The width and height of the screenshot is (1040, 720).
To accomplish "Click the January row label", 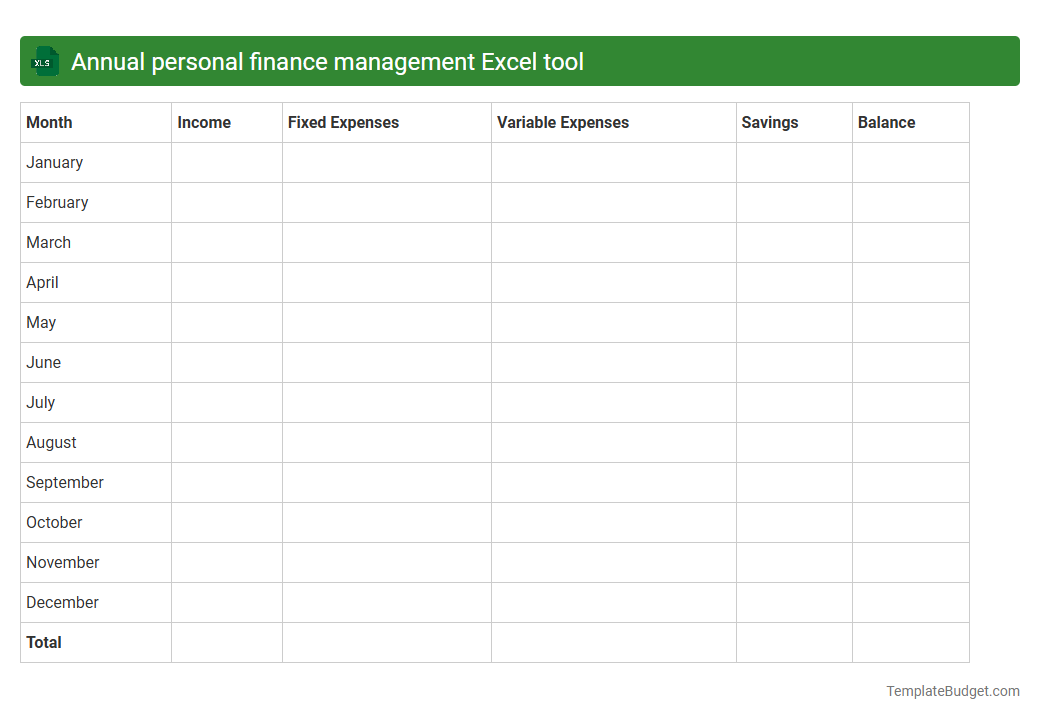I will (54, 162).
